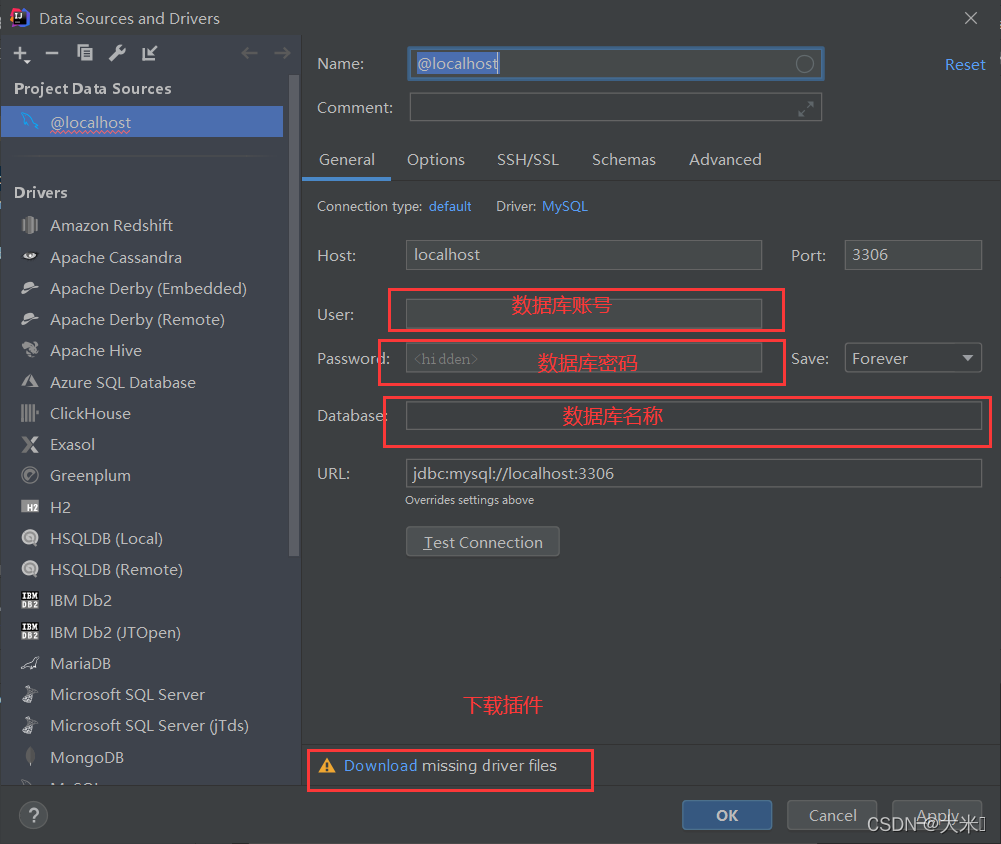Click the Host input field
Screen dimensions: 1001x844
click(583, 255)
